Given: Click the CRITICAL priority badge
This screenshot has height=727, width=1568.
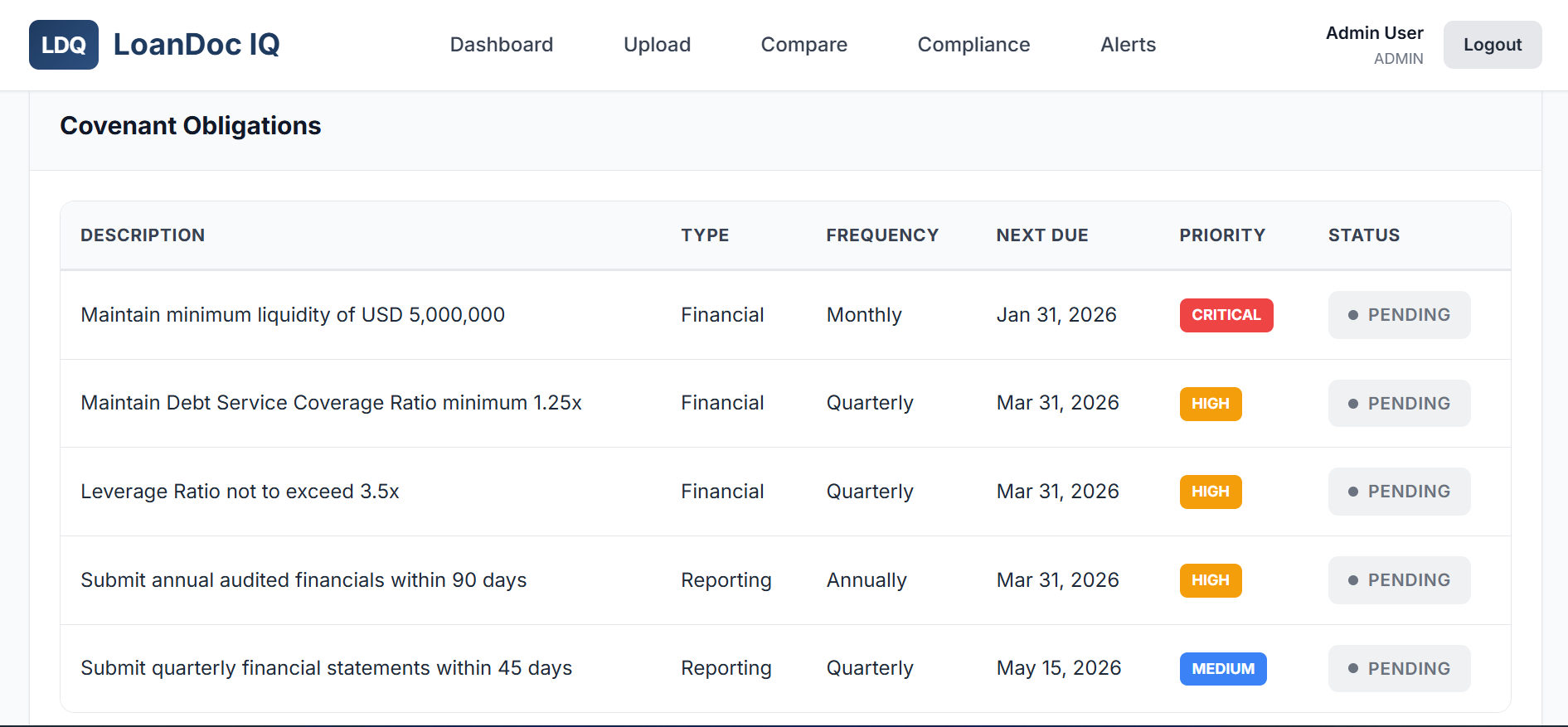Looking at the screenshot, I should (x=1226, y=315).
